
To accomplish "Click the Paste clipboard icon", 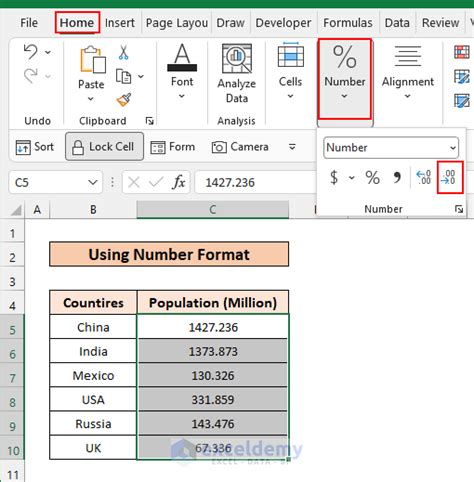I will pyautogui.click(x=93, y=60).
